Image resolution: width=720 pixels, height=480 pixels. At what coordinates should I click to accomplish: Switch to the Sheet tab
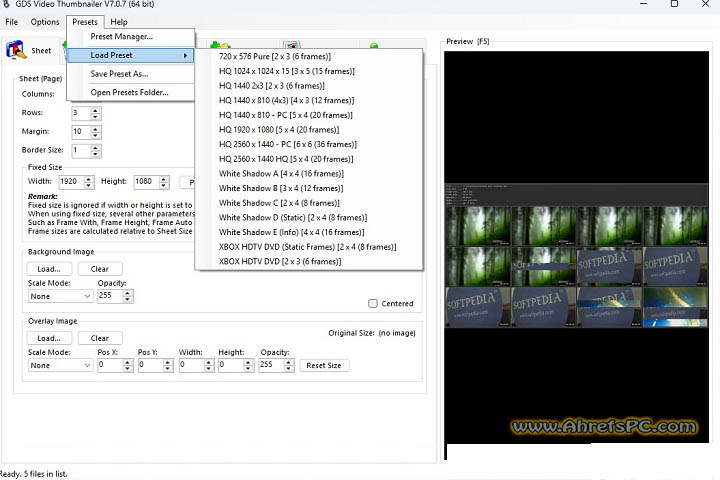click(x=31, y=51)
